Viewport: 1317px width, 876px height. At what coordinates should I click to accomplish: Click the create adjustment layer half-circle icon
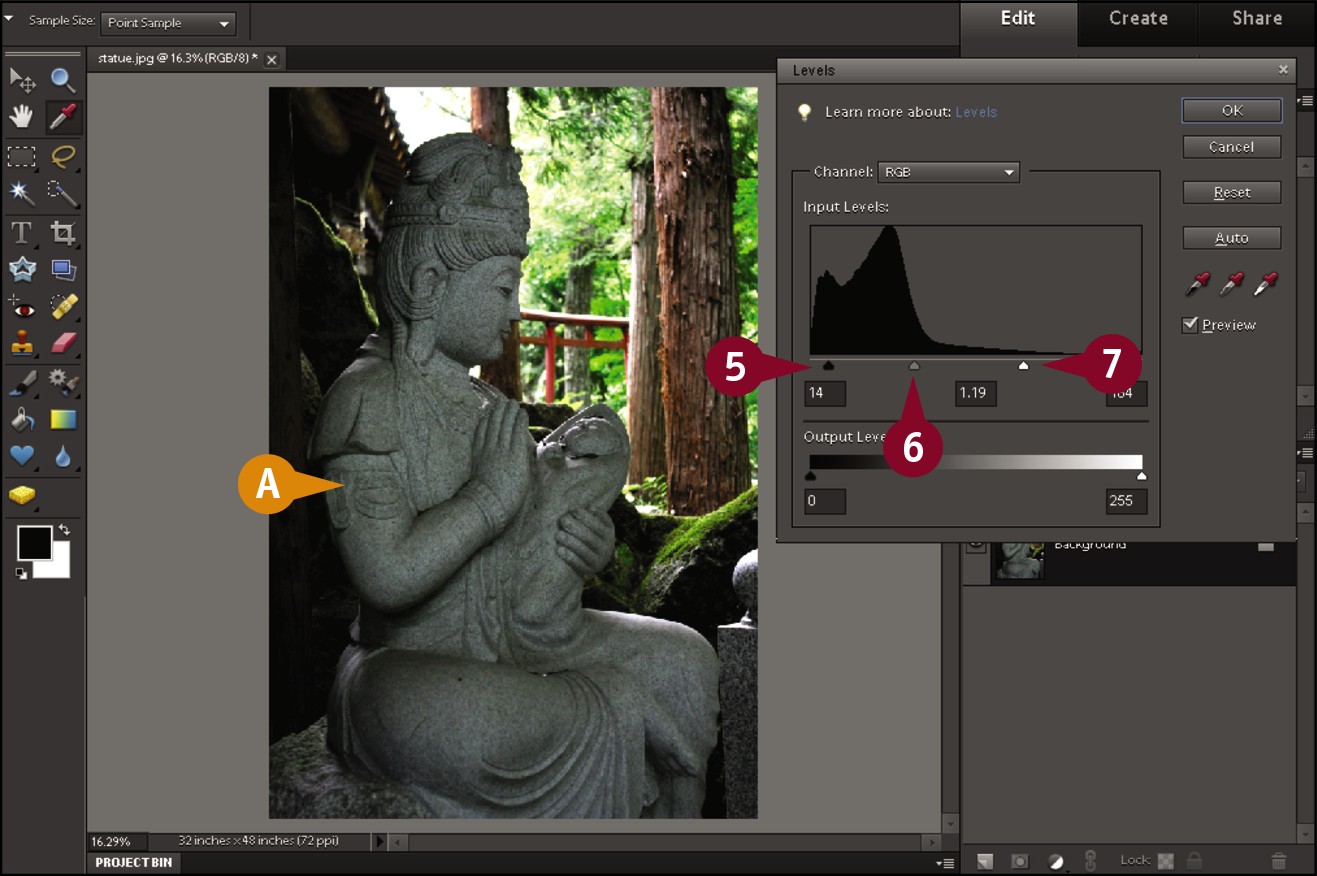[x=1056, y=860]
